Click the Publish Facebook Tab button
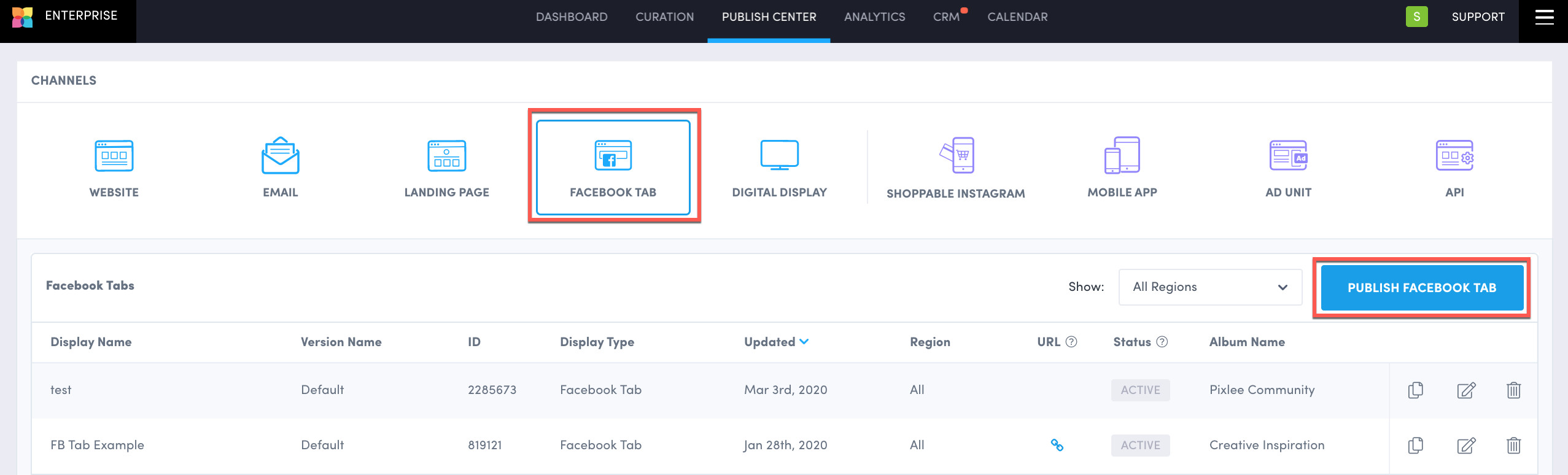Viewport: 1568px width, 475px height. [1421, 288]
